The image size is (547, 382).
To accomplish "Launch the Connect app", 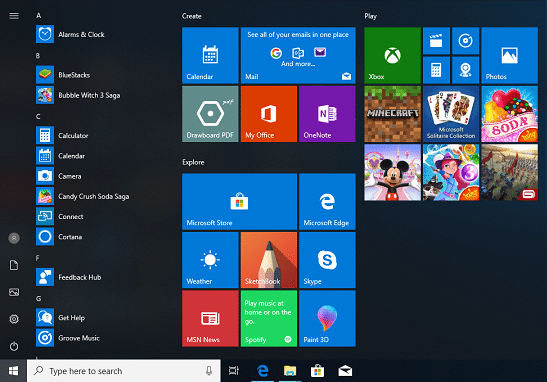I will pyautogui.click(x=60, y=216).
